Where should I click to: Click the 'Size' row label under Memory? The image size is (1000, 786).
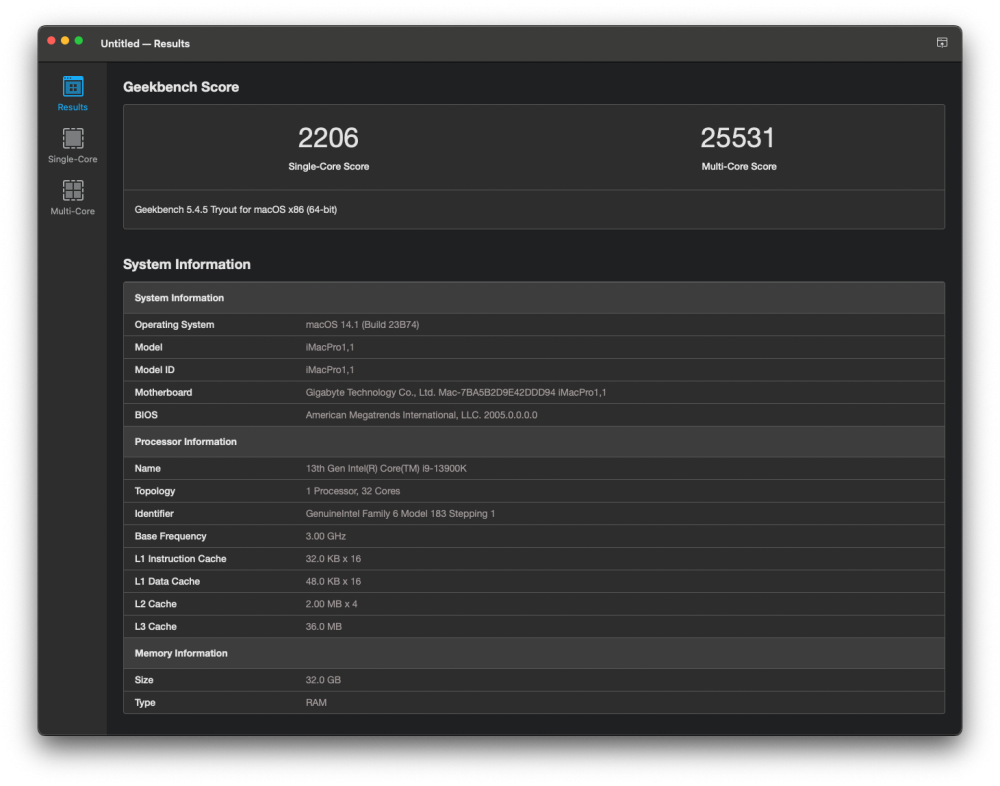(143, 680)
